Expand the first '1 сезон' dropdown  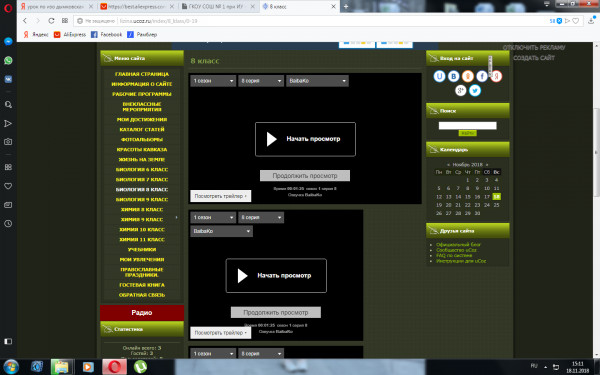click(x=213, y=81)
